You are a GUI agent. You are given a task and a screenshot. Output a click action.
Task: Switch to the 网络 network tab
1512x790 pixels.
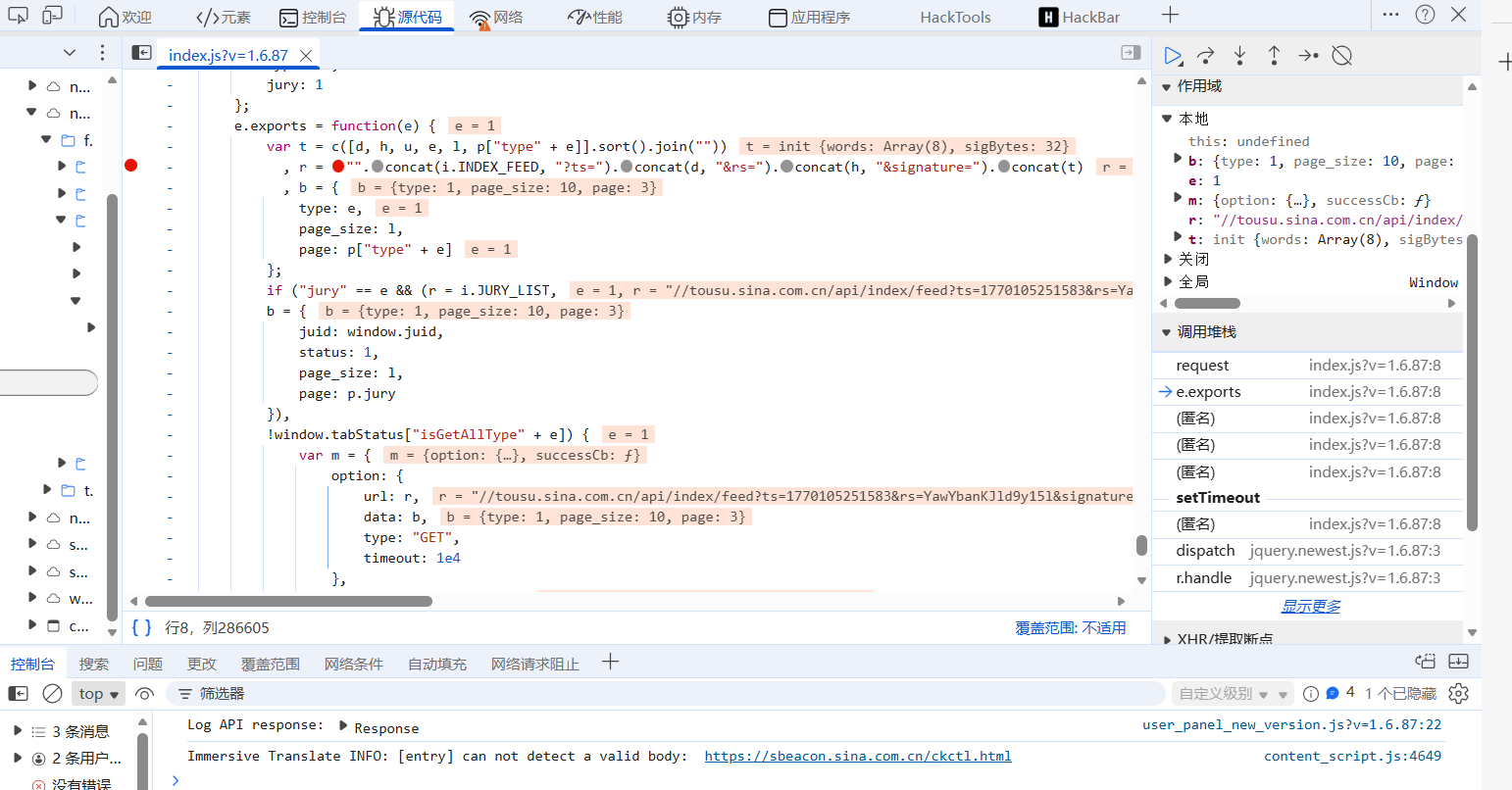[x=496, y=17]
